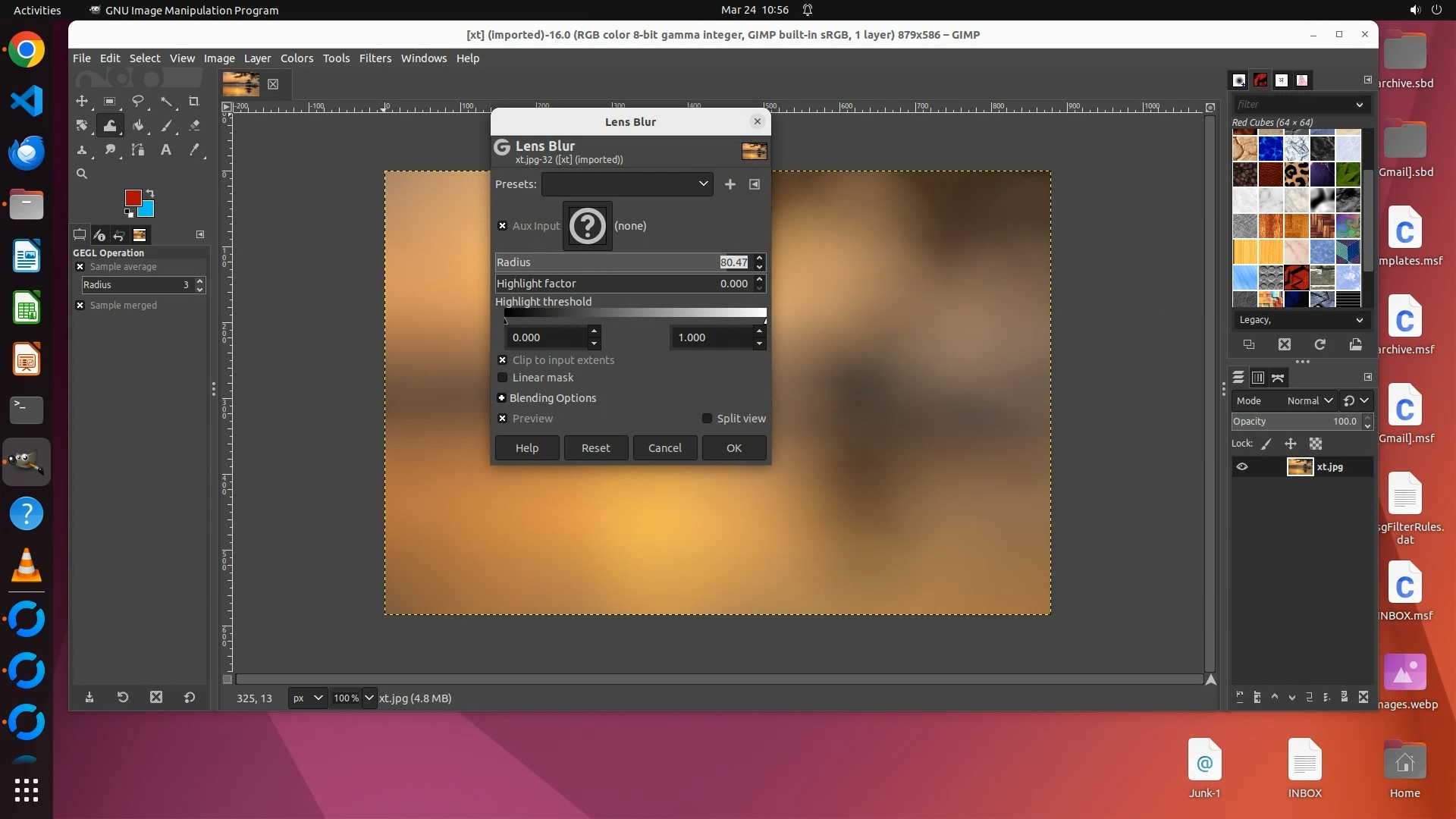The width and height of the screenshot is (1456, 819).
Task: Select the Color Picker eyedropper tool
Action: 193,149
